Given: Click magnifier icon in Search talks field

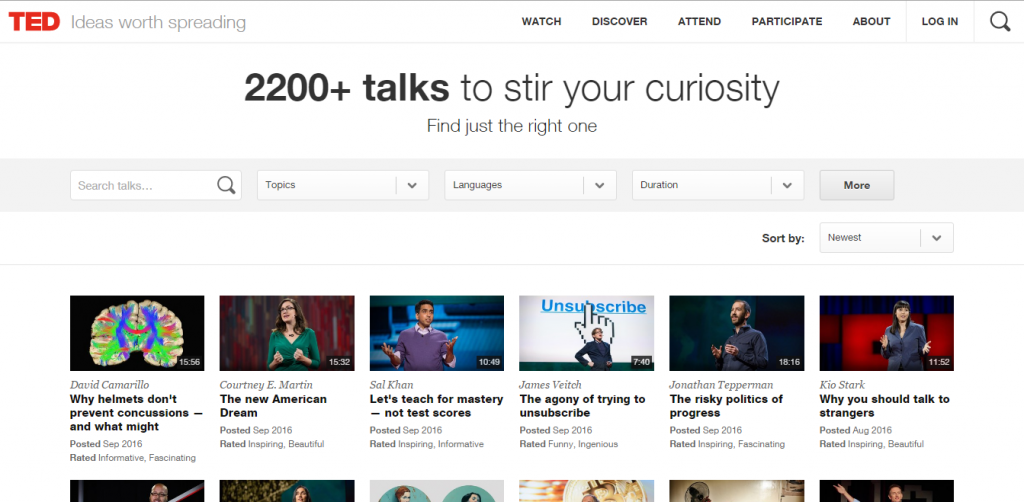Looking at the screenshot, I should [x=227, y=185].
